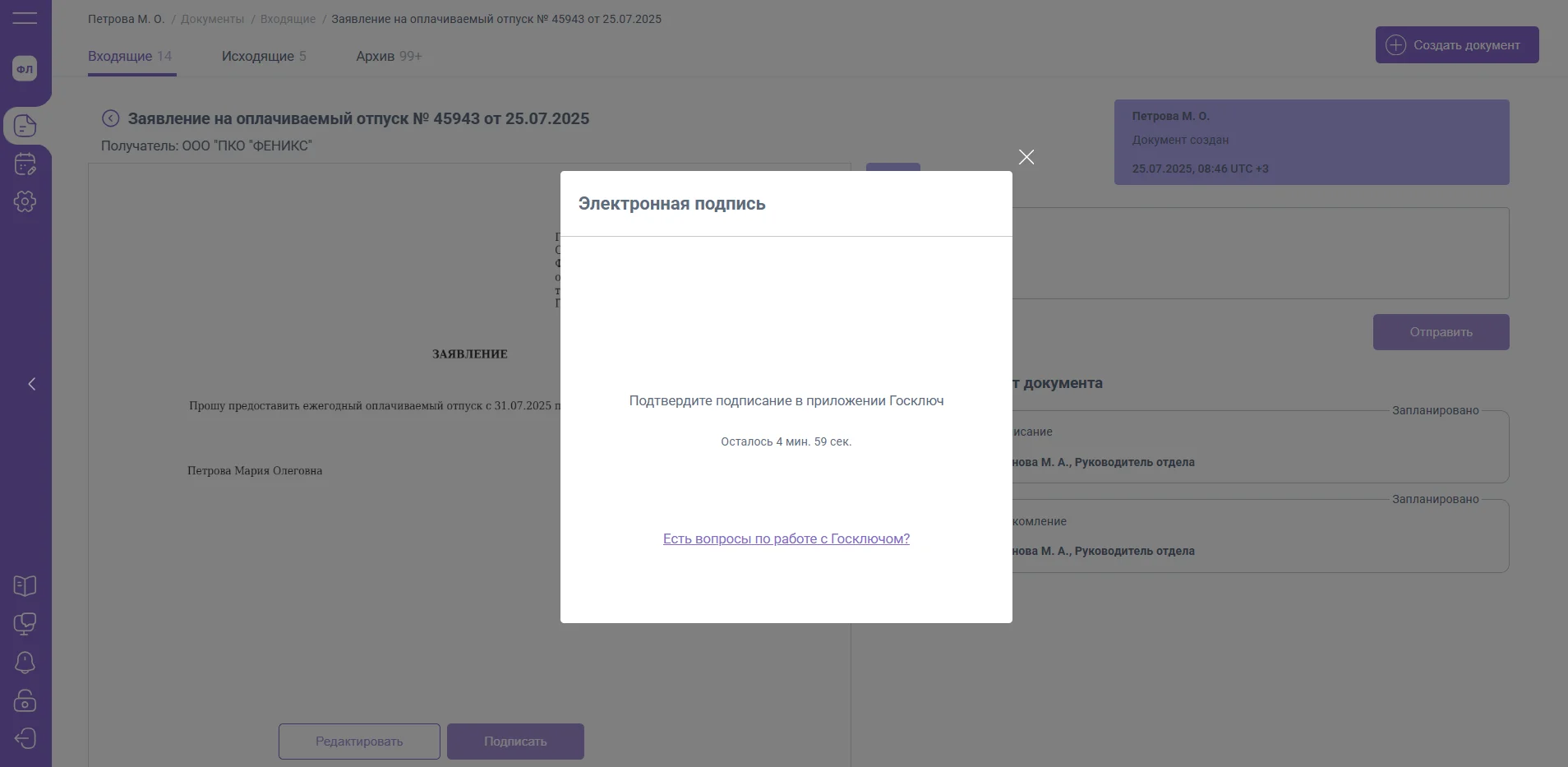Click the support chat monitor icon

pos(25,624)
